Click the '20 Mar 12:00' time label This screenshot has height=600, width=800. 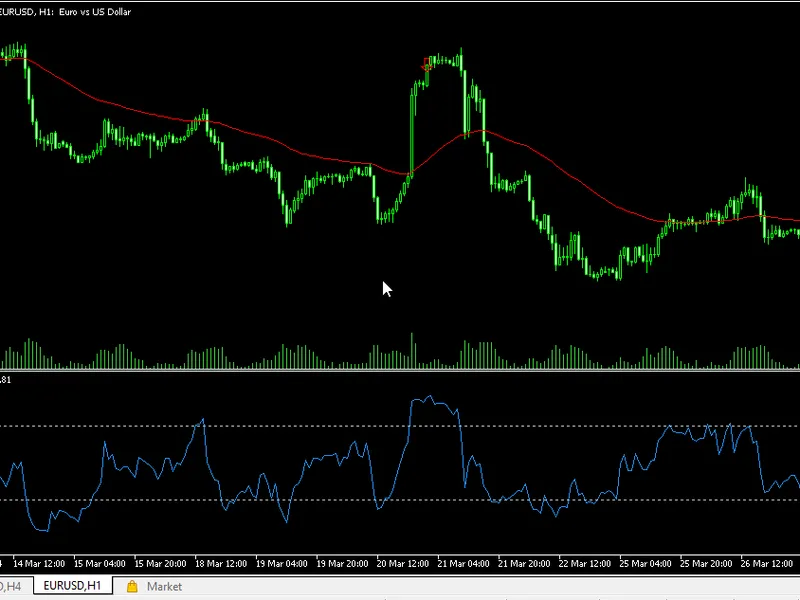pos(403,564)
